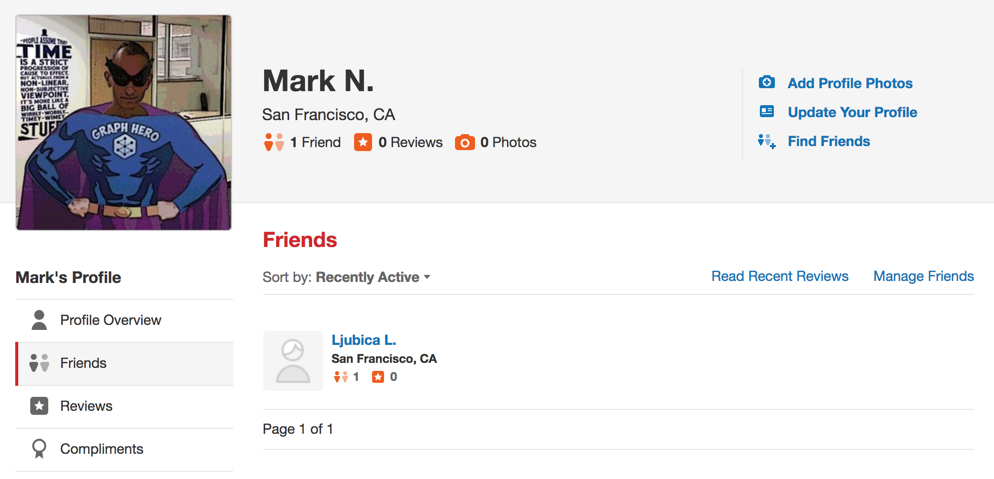The width and height of the screenshot is (994, 479).
Task: Click Mark's Graph Hero profile photo
Action: point(124,122)
